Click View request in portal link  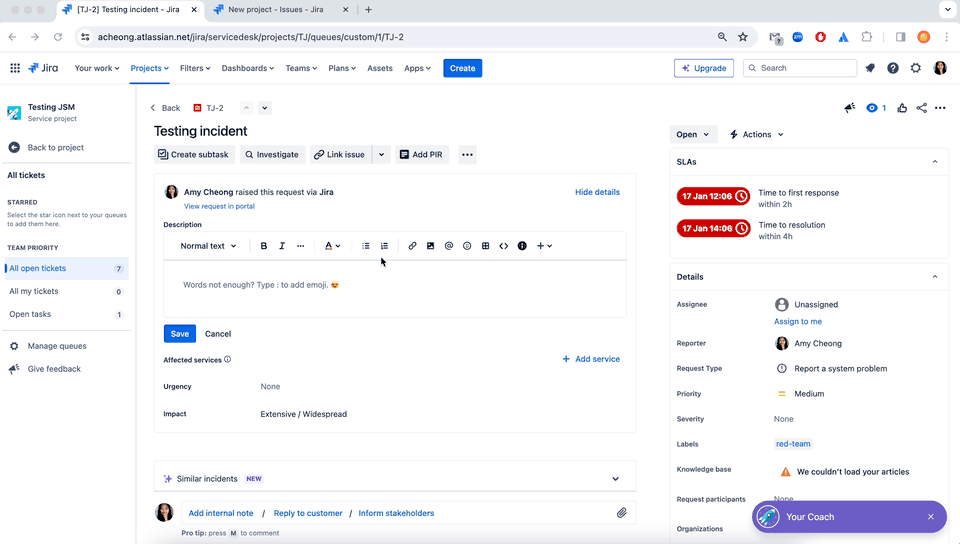coord(219,206)
